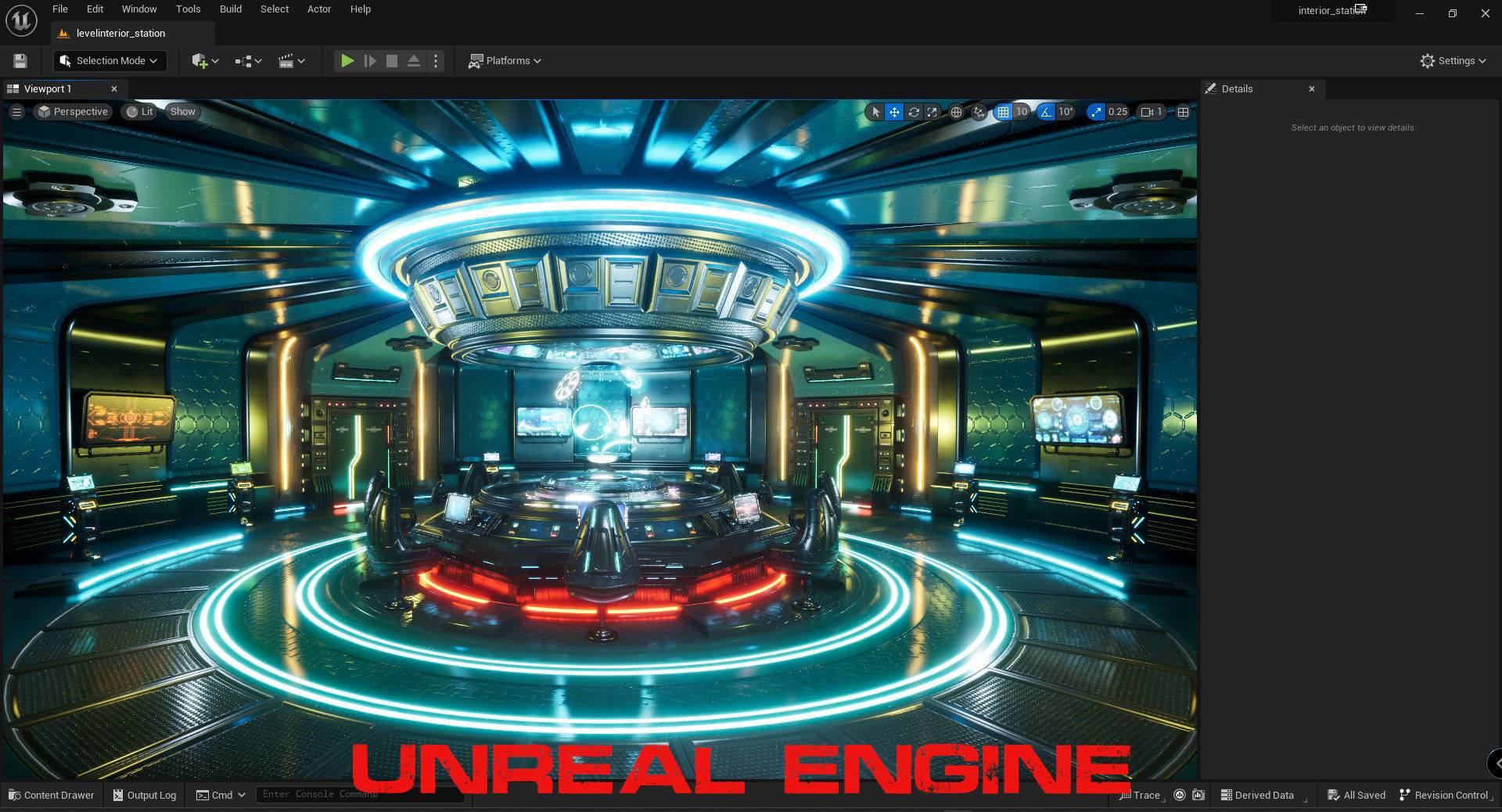Image resolution: width=1502 pixels, height=812 pixels.
Task: Open the Cinematics clapperboard menu
Action: click(292, 61)
